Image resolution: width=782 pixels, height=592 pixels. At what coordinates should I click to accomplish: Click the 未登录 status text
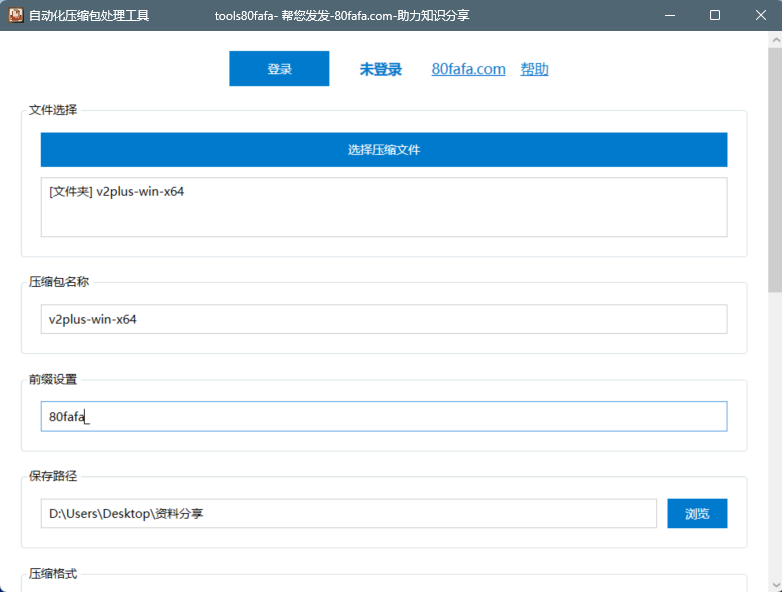click(x=380, y=69)
